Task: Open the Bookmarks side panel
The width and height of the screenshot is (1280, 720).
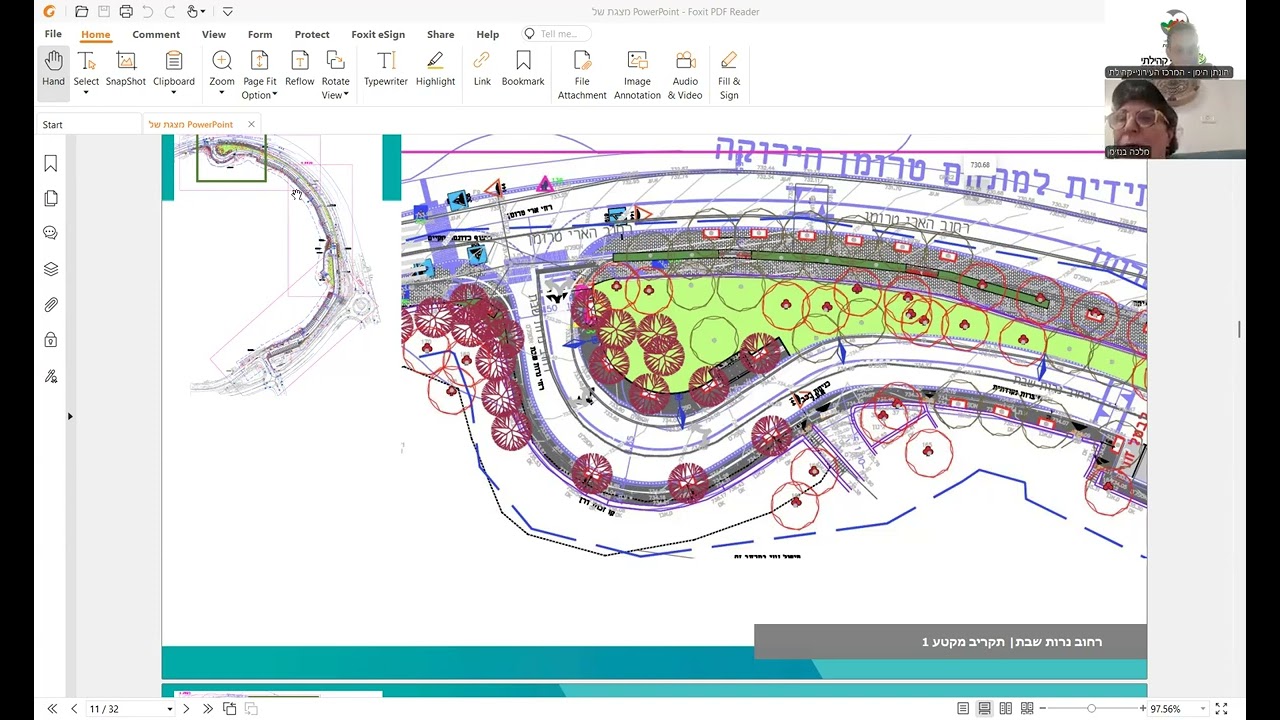Action: (x=51, y=164)
